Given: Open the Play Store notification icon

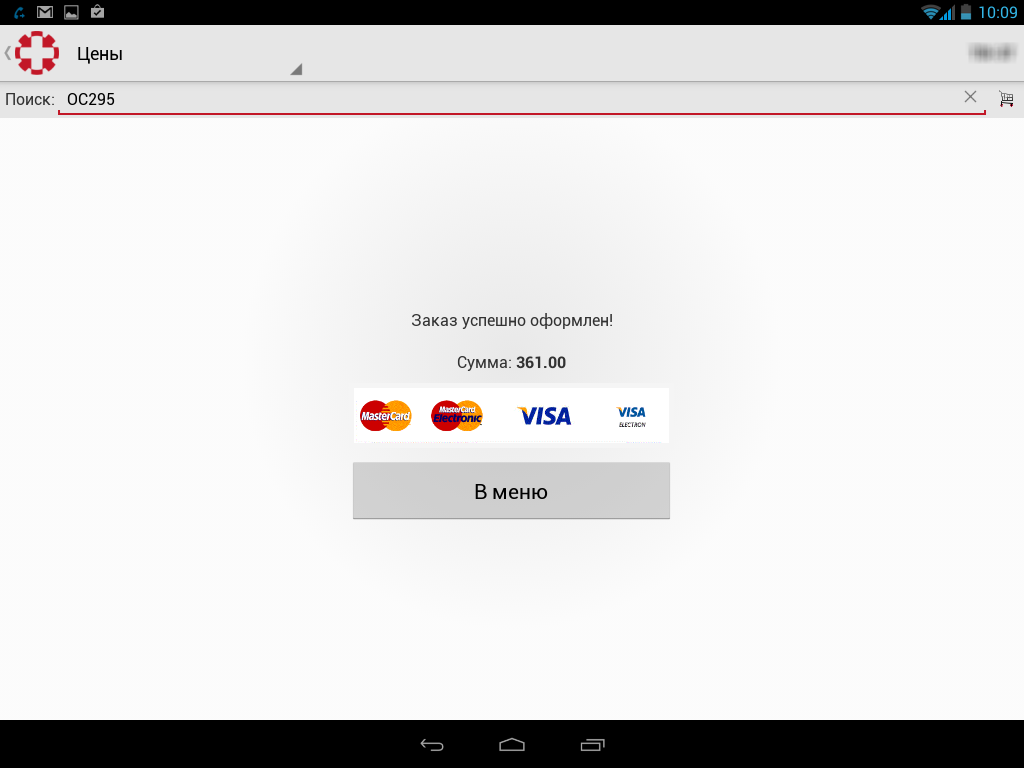Looking at the screenshot, I should [x=97, y=11].
